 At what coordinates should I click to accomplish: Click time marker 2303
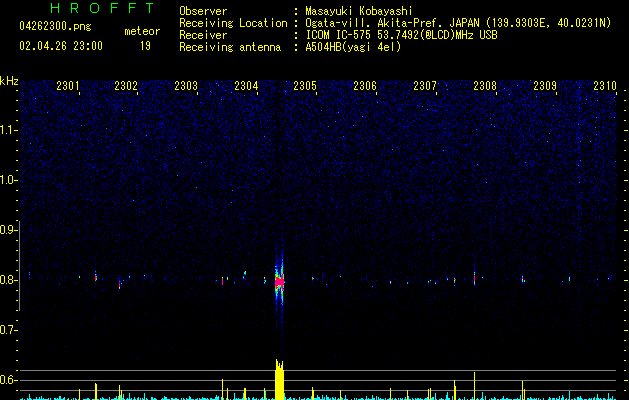tap(186, 86)
